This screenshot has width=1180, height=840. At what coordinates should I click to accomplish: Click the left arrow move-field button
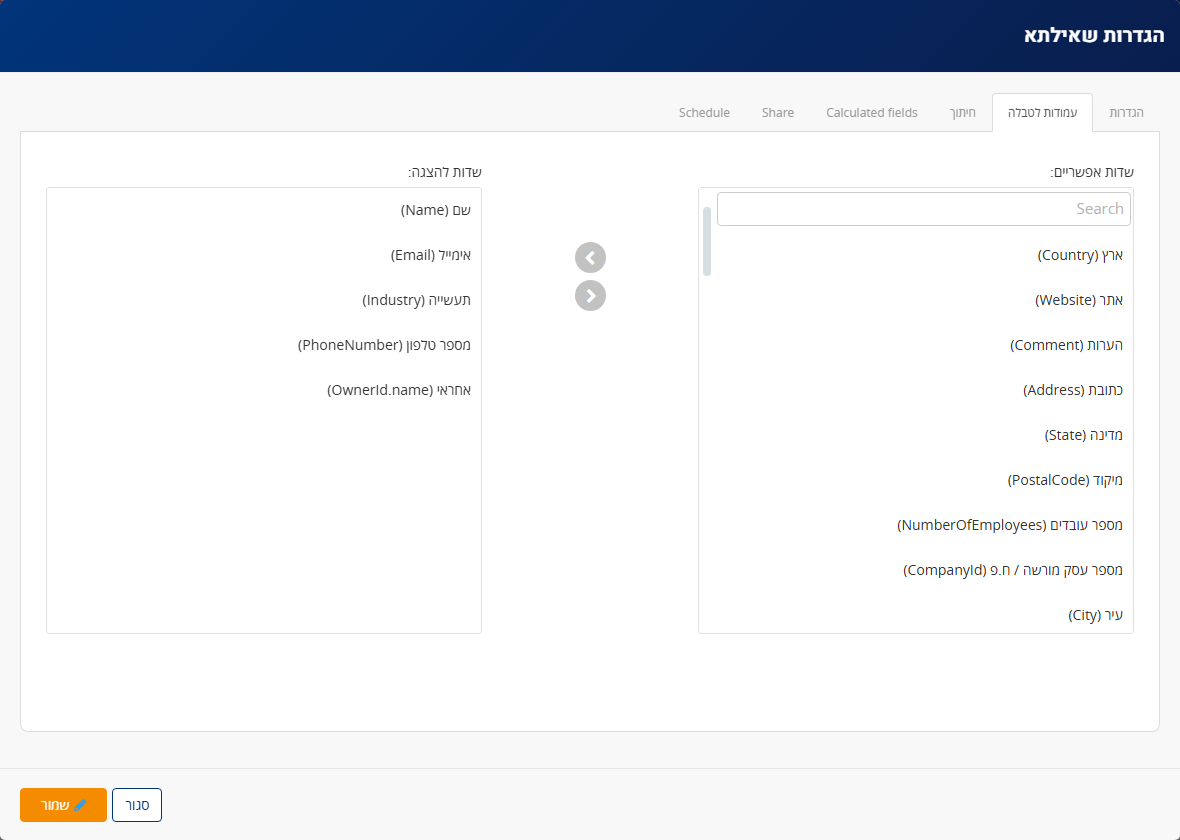pos(590,257)
